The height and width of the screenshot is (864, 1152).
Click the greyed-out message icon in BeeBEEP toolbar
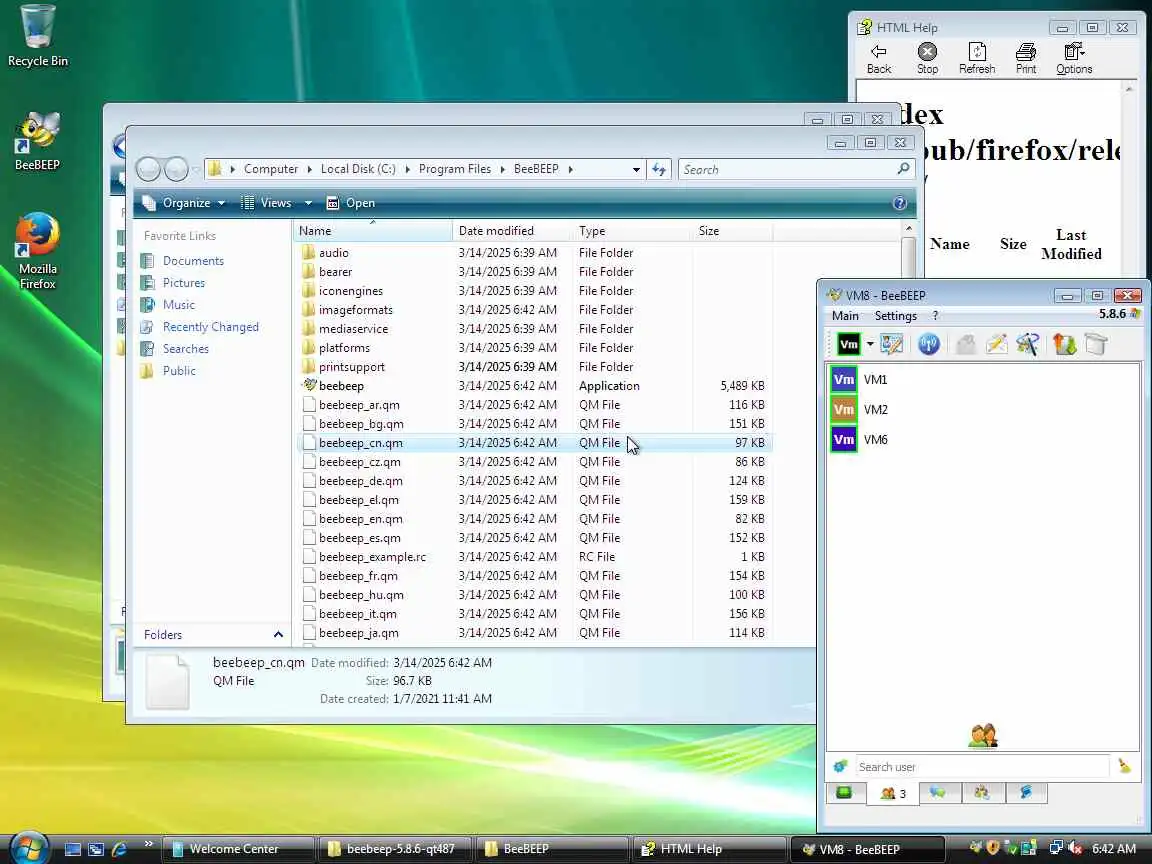click(965, 344)
